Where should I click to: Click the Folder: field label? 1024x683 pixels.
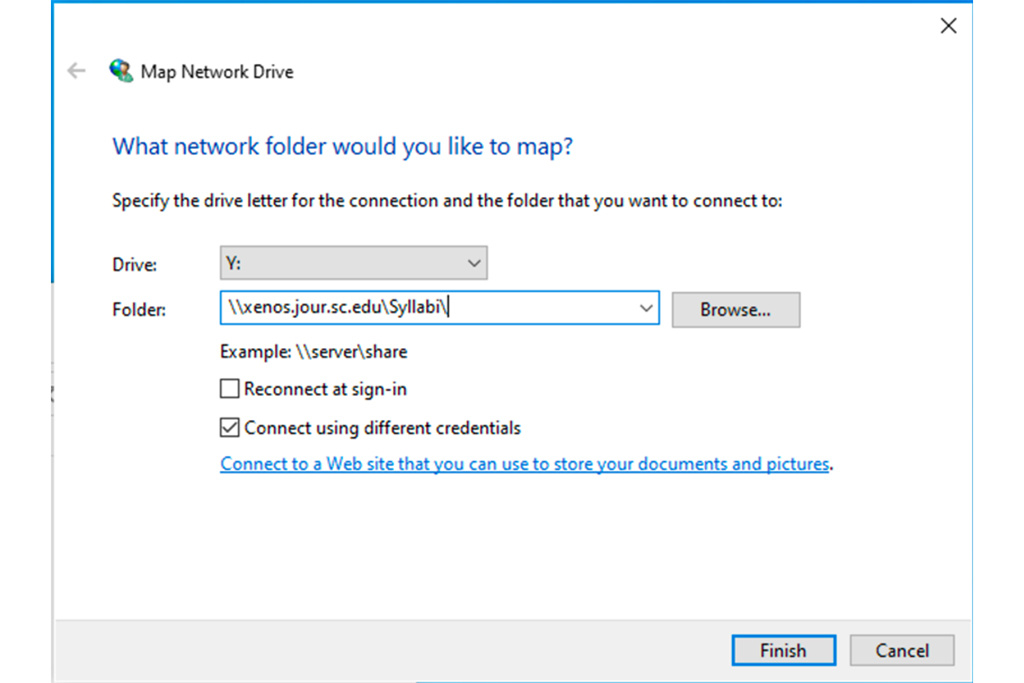139,310
